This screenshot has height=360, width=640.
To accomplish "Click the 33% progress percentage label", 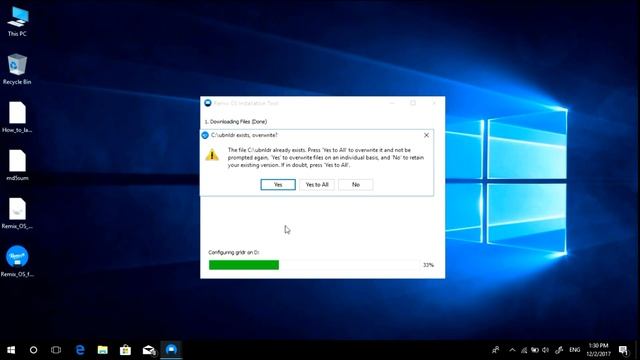I will pos(428,265).
